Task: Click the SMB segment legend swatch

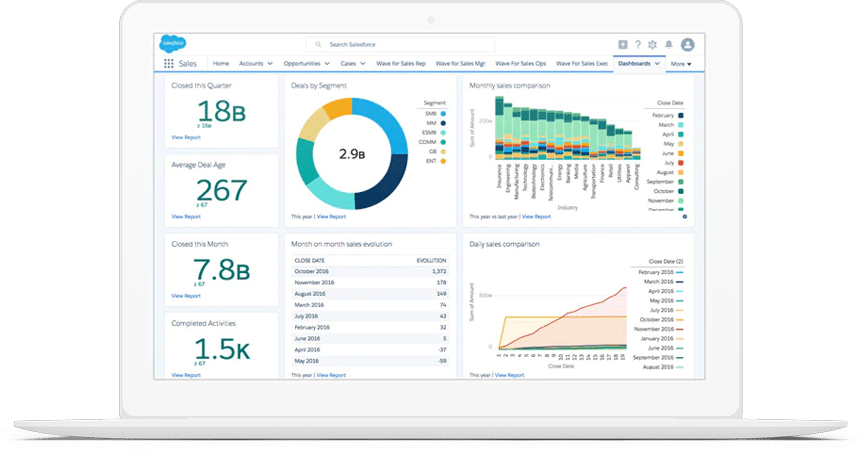Action: coord(443,114)
